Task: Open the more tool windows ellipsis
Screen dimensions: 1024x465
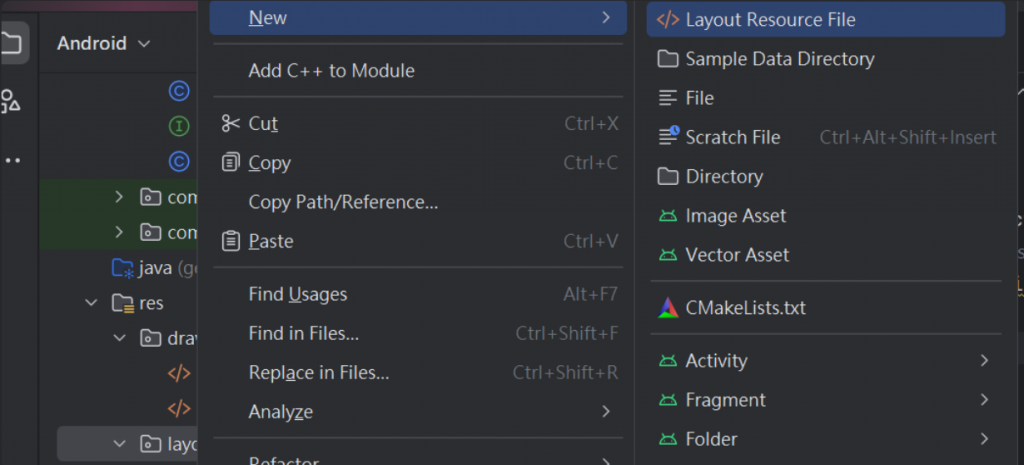Action: [x=12, y=160]
